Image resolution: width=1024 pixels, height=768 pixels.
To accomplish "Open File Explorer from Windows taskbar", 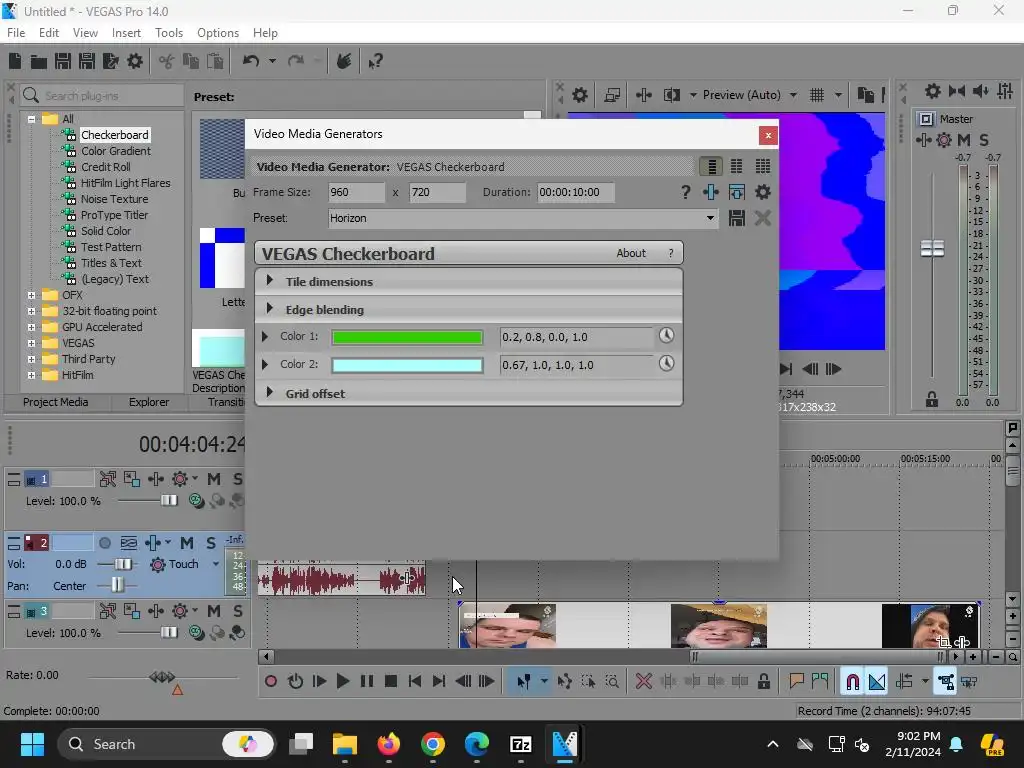I will tap(345, 744).
